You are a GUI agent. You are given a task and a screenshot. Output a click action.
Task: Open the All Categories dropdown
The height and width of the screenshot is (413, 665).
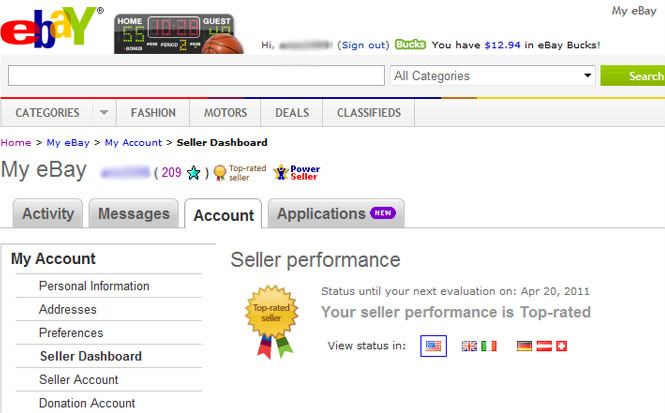[492, 76]
